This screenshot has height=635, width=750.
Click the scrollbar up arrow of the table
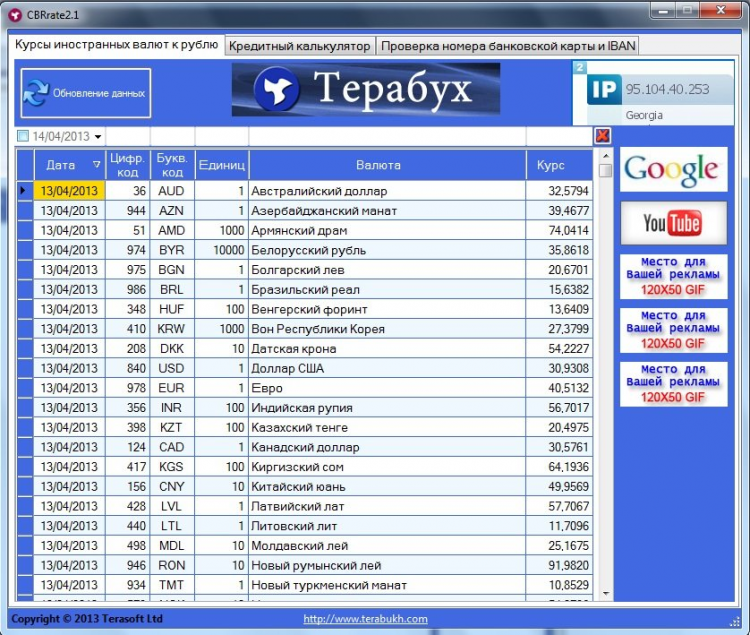tap(606, 156)
